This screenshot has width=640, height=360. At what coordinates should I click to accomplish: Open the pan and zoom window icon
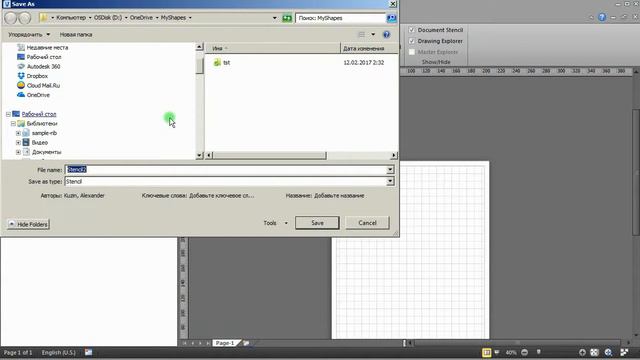pos(609,352)
